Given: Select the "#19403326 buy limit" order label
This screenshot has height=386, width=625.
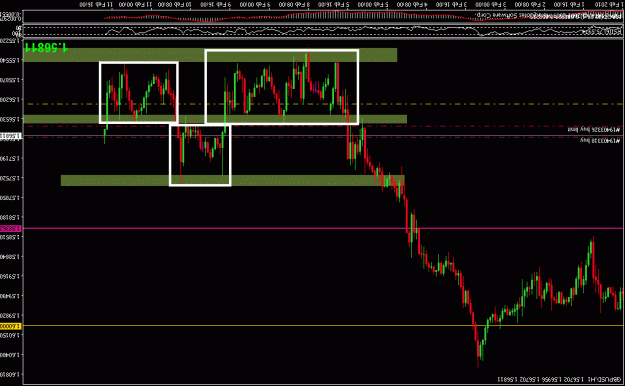Looking at the screenshot, I should [x=594, y=130].
